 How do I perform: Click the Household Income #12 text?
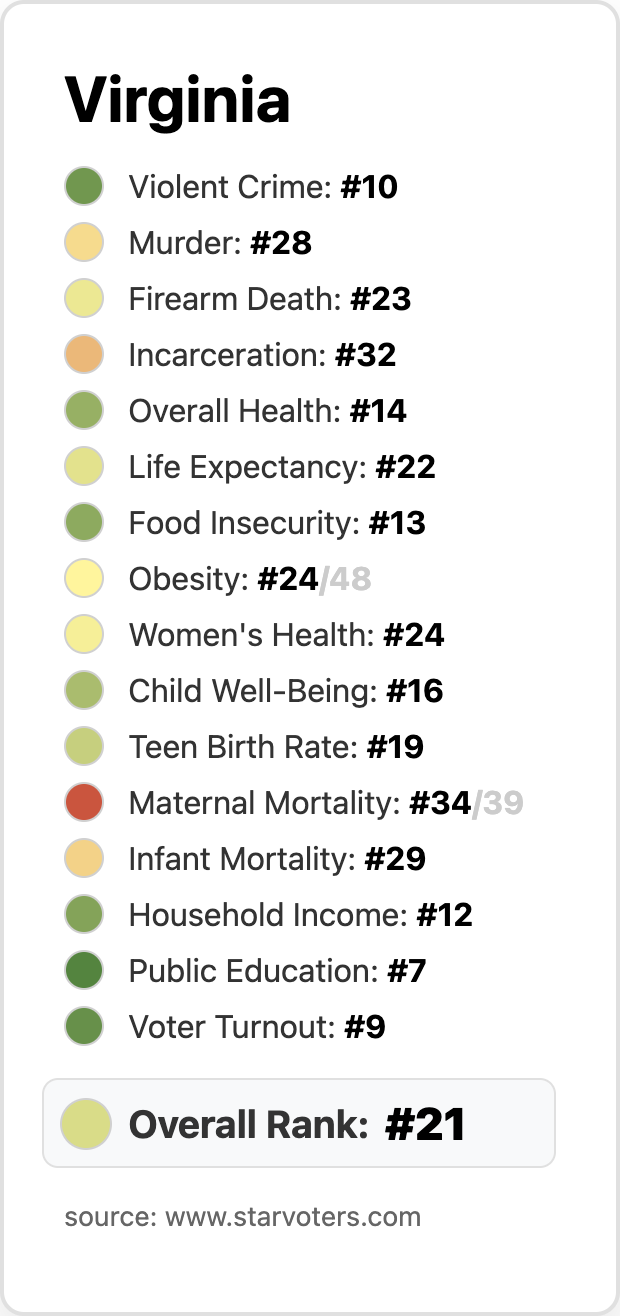pyautogui.click(x=300, y=915)
